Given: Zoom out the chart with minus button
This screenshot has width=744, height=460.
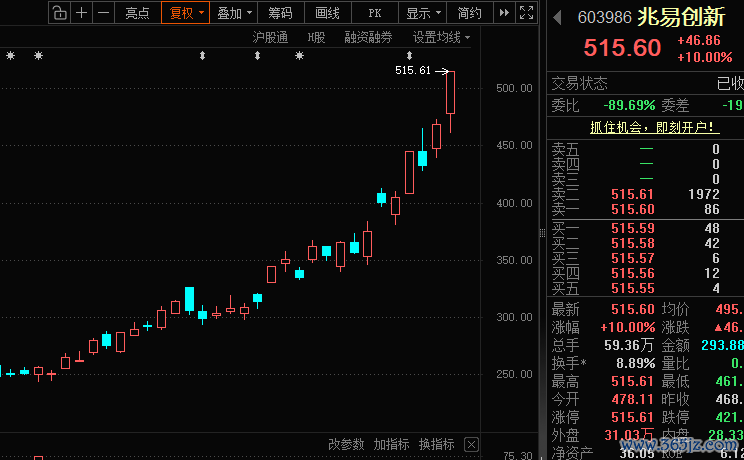Looking at the screenshot, I should tap(103, 13).
